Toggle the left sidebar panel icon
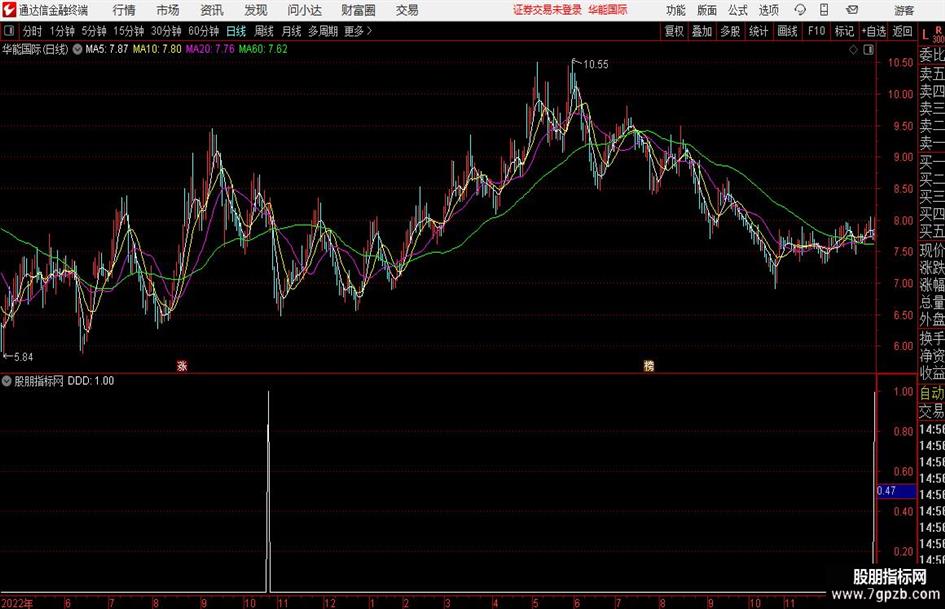This screenshot has height=609, width=945. [x=9, y=31]
